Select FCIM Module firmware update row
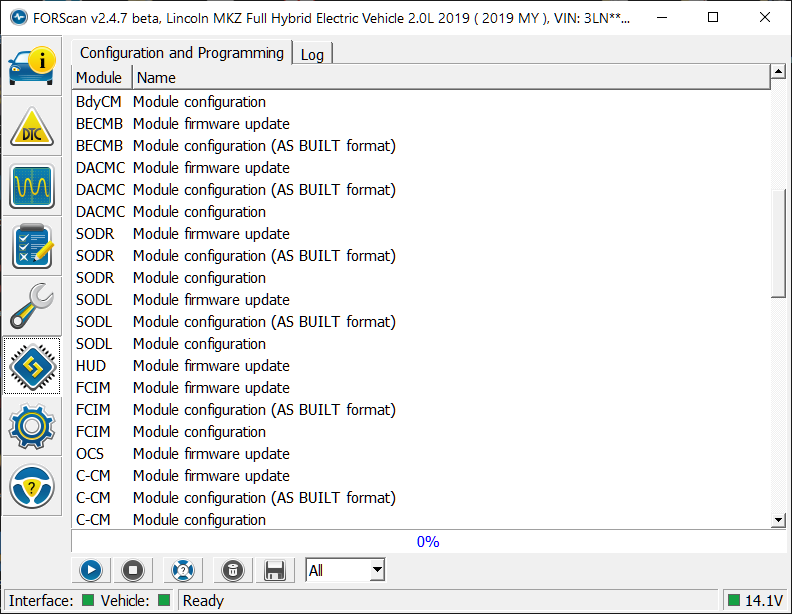 click(421, 388)
